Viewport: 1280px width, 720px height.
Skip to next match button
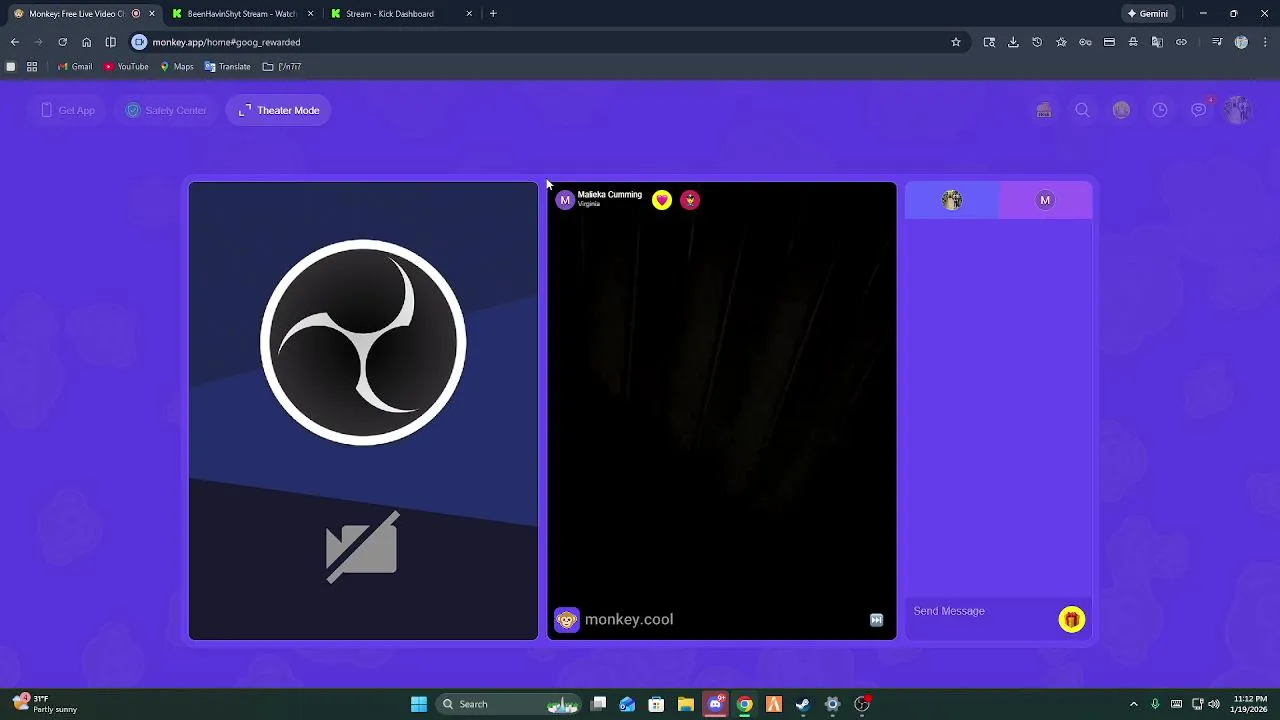[876, 620]
